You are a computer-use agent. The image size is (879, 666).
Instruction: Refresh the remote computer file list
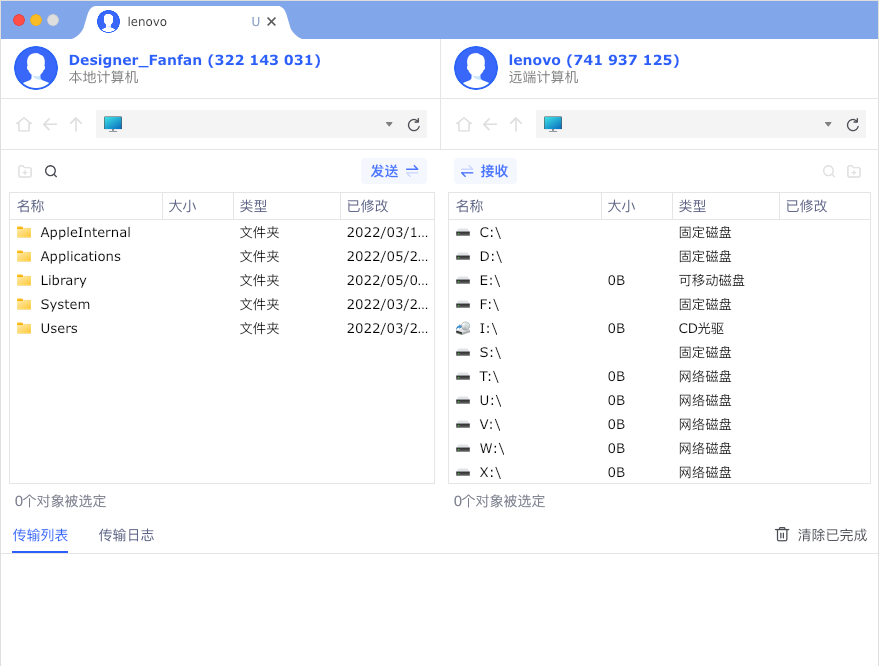[x=853, y=124]
